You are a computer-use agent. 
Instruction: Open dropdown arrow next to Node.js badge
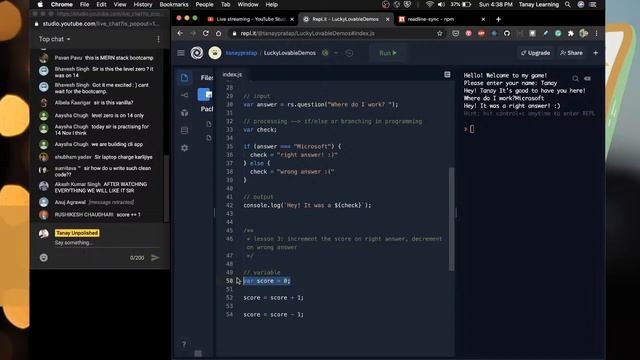pyautogui.click(x=336, y=53)
